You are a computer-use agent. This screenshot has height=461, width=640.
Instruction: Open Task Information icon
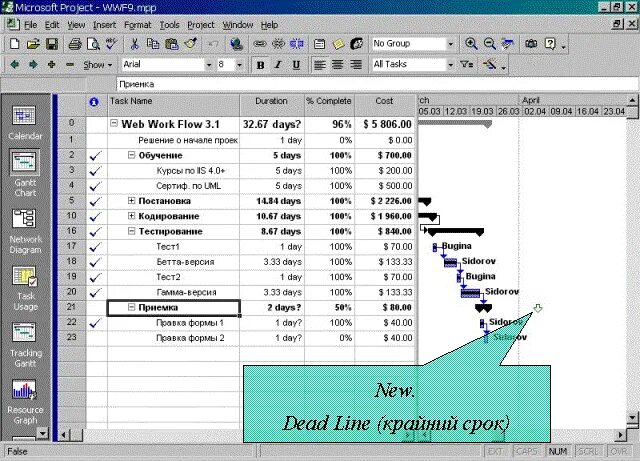[320, 44]
